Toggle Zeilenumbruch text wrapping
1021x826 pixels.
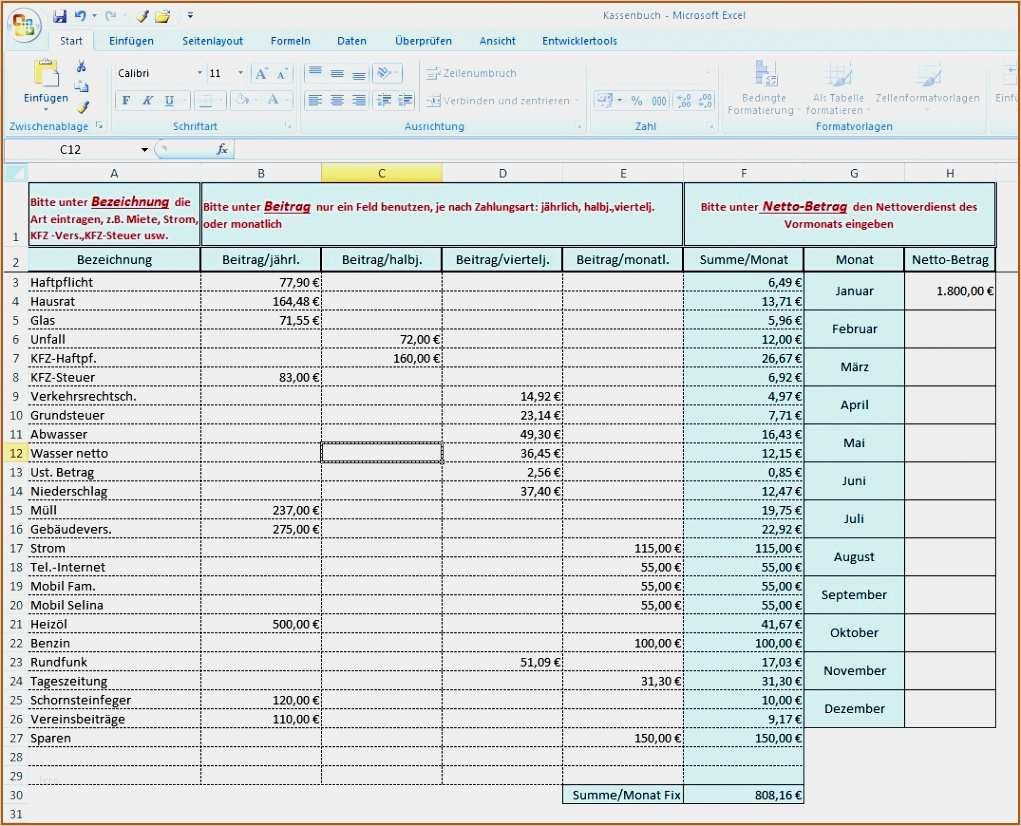[471, 74]
